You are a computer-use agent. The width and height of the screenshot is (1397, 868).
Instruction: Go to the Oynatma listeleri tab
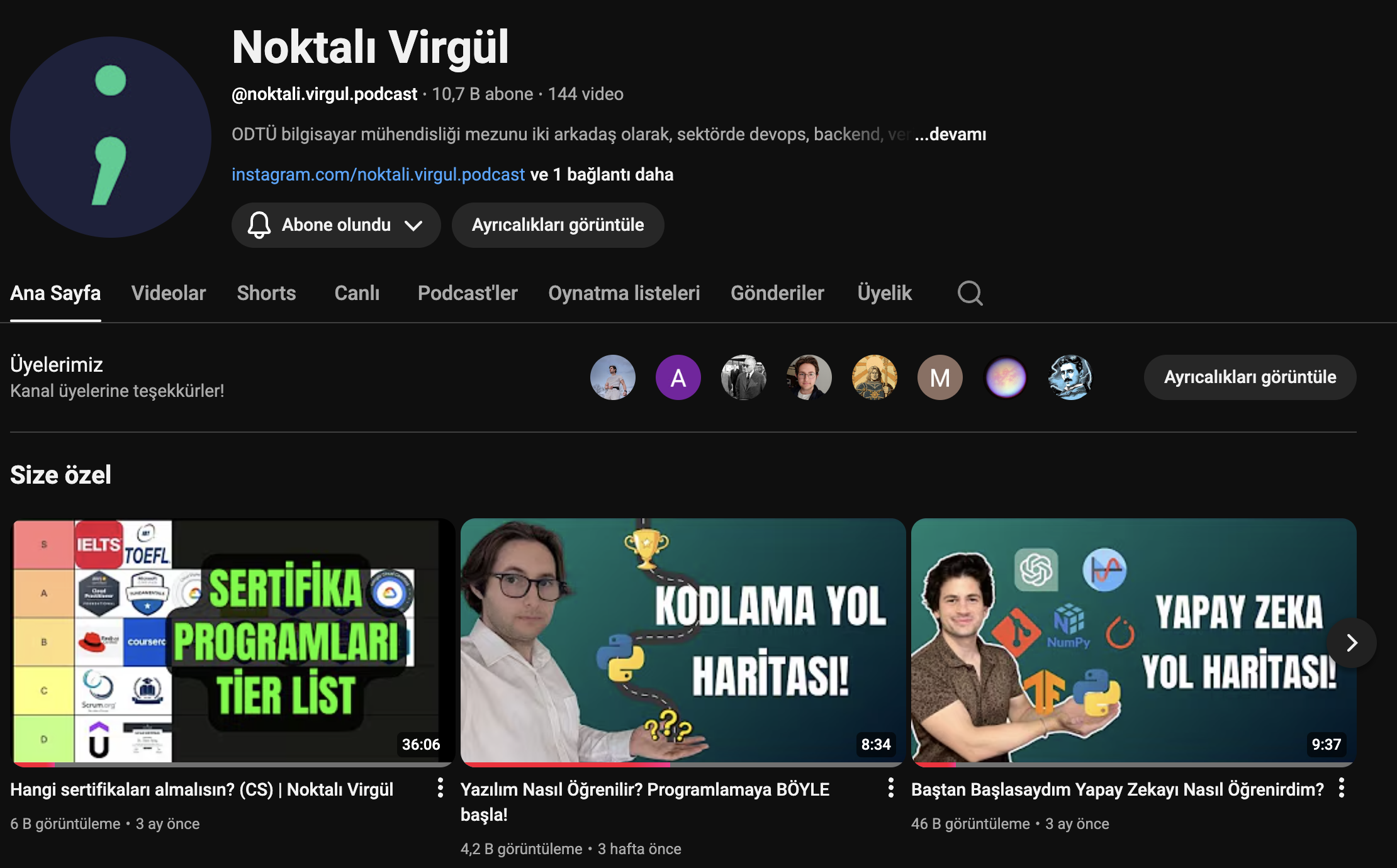[624, 293]
